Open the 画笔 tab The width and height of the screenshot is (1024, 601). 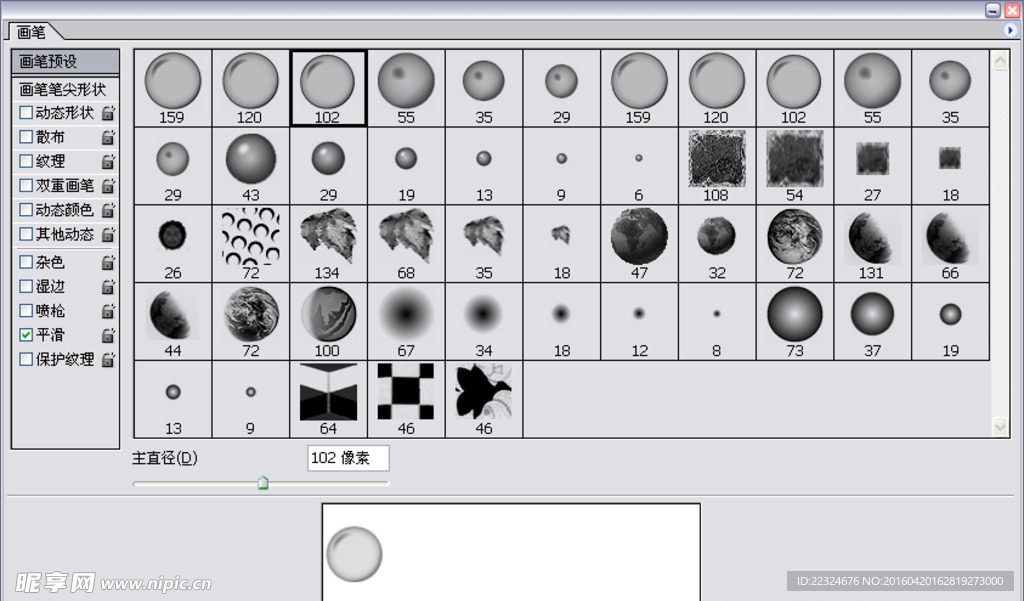tap(31, 31)
